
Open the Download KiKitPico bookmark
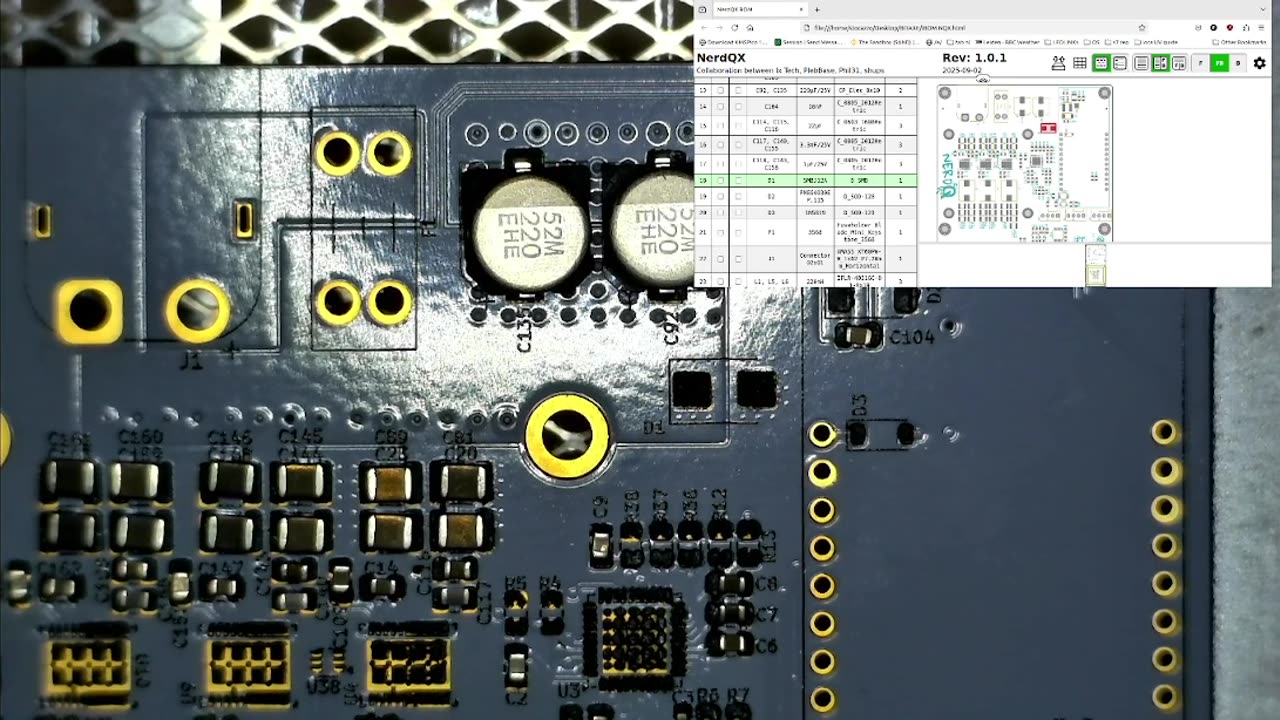click(x=733, y=42)
